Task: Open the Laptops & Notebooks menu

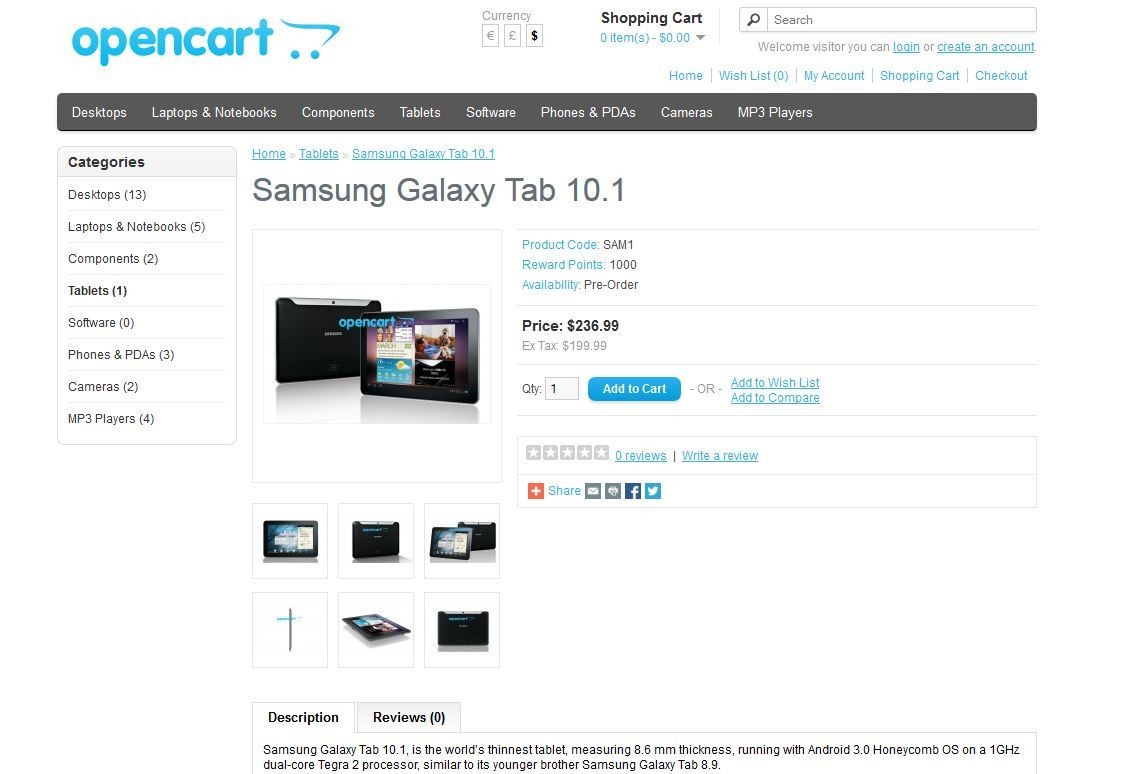Action: pos(214,112)
